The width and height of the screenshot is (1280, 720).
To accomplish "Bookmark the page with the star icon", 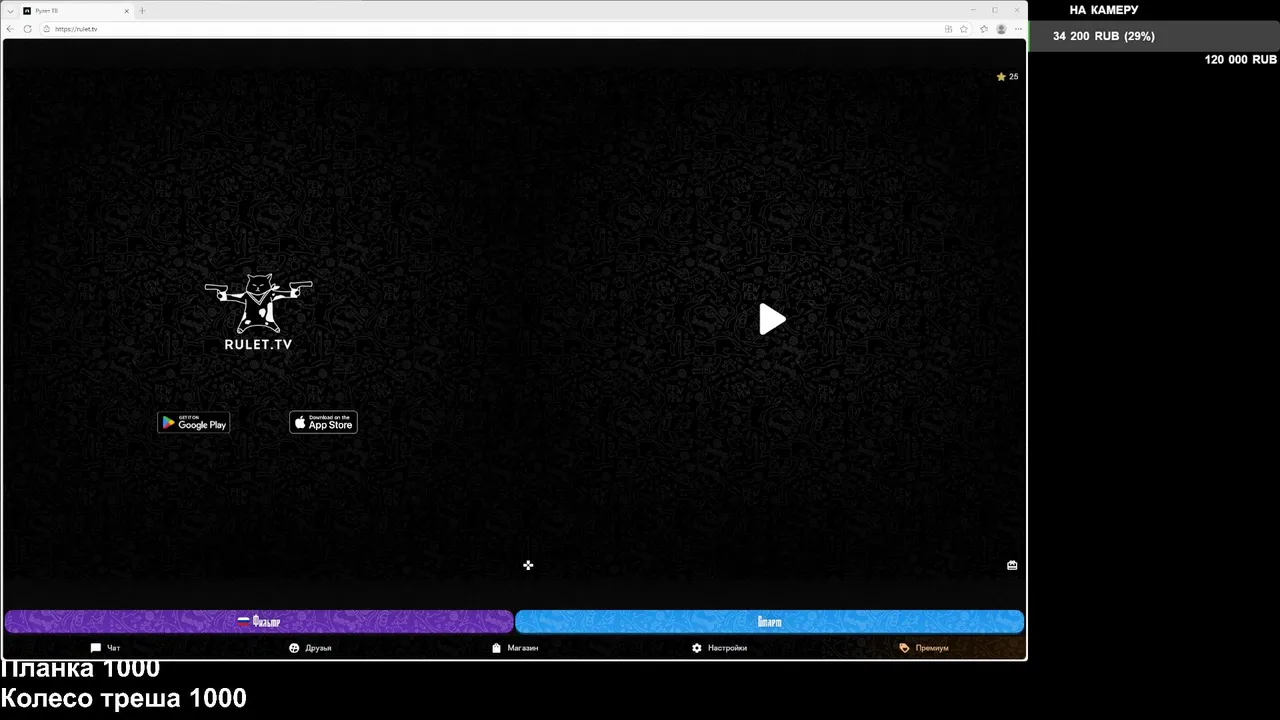I will click(x=963, y=29).
